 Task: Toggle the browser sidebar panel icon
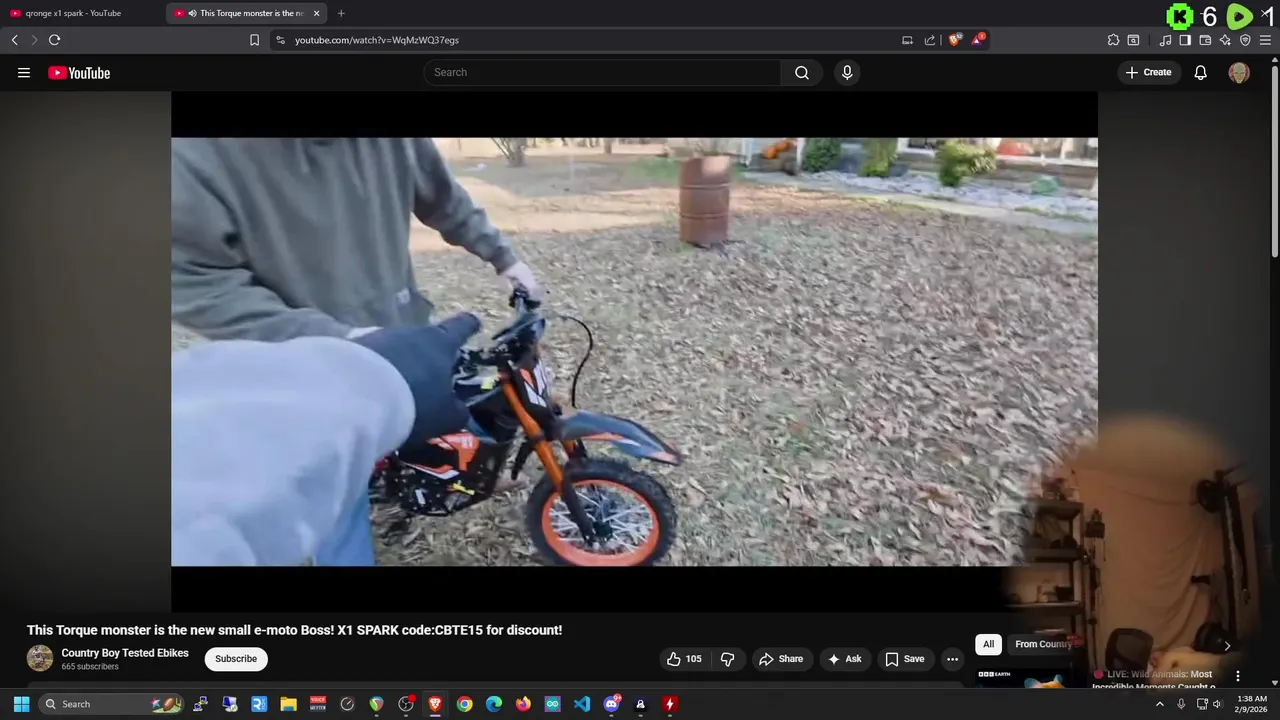[1185, 40]
